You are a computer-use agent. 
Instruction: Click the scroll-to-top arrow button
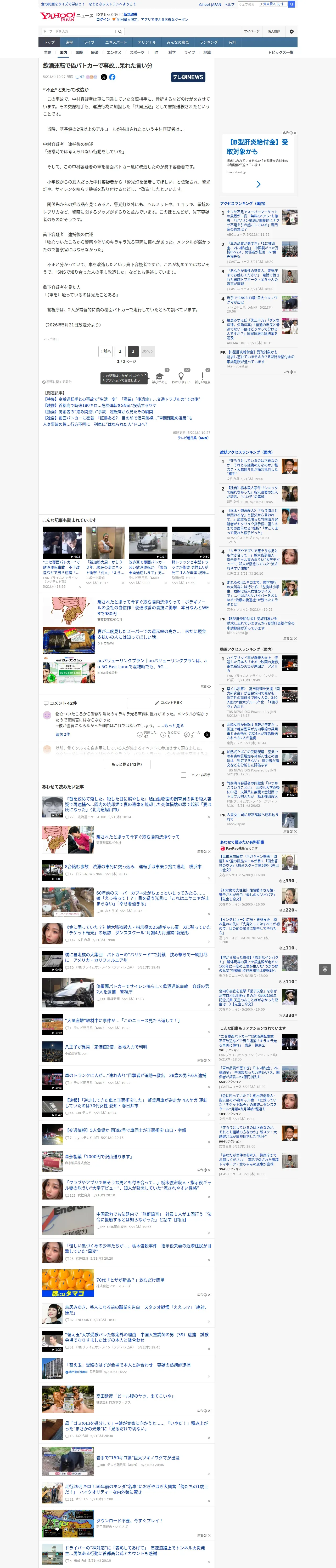[325, 969]
